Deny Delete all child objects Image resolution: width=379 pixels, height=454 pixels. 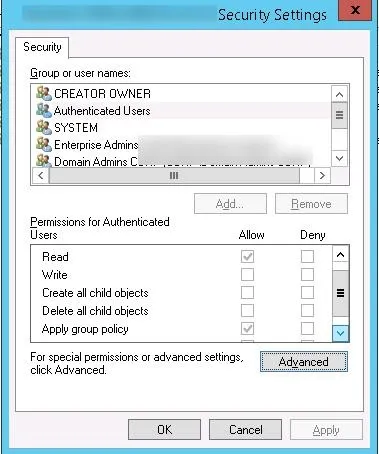[307, 311]
